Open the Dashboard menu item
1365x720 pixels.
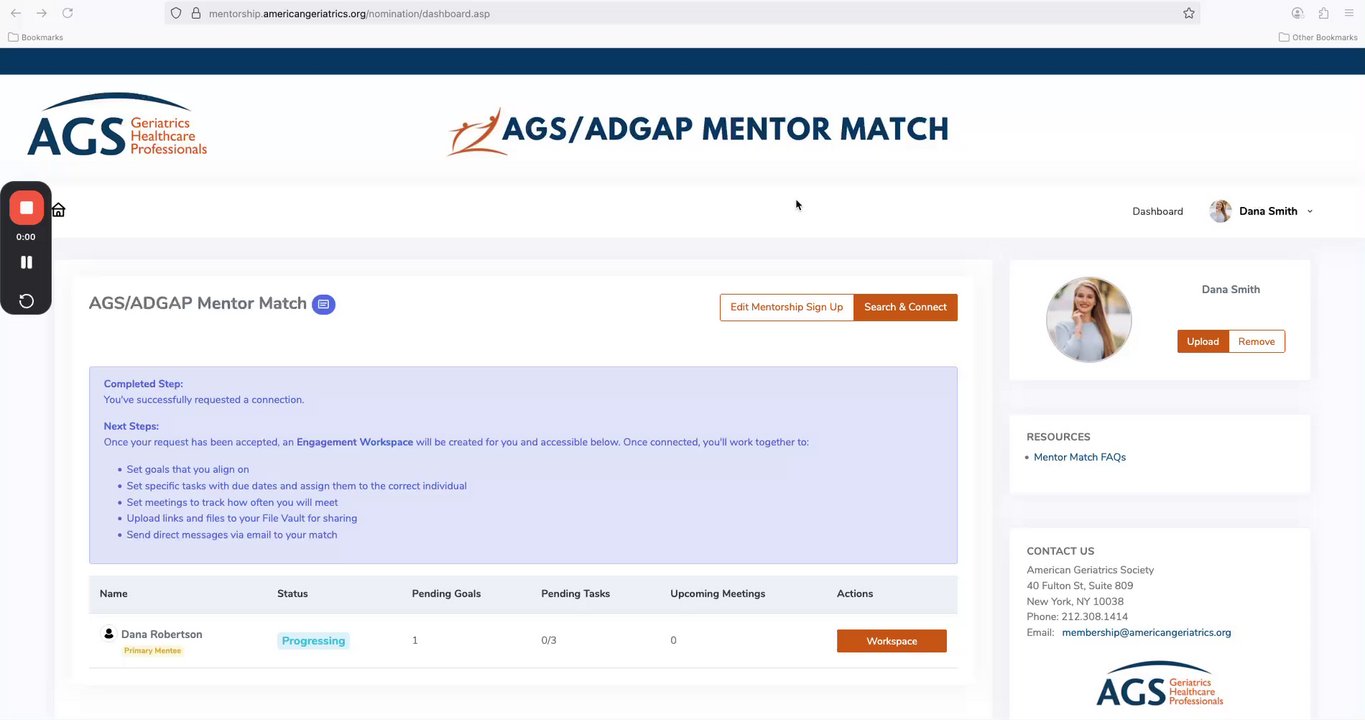point(1157,211)
